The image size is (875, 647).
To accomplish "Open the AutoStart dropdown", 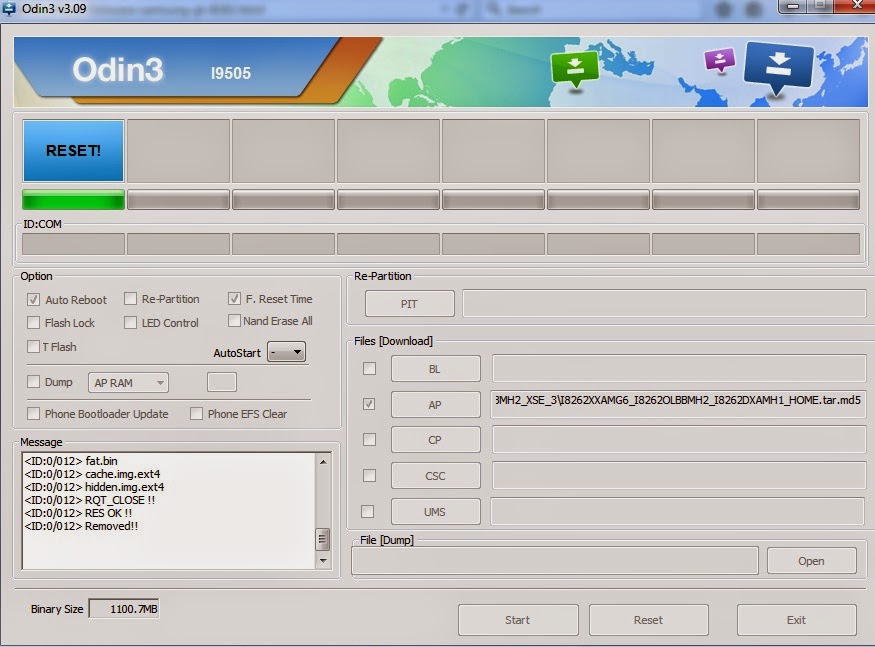I will point(286,352).
